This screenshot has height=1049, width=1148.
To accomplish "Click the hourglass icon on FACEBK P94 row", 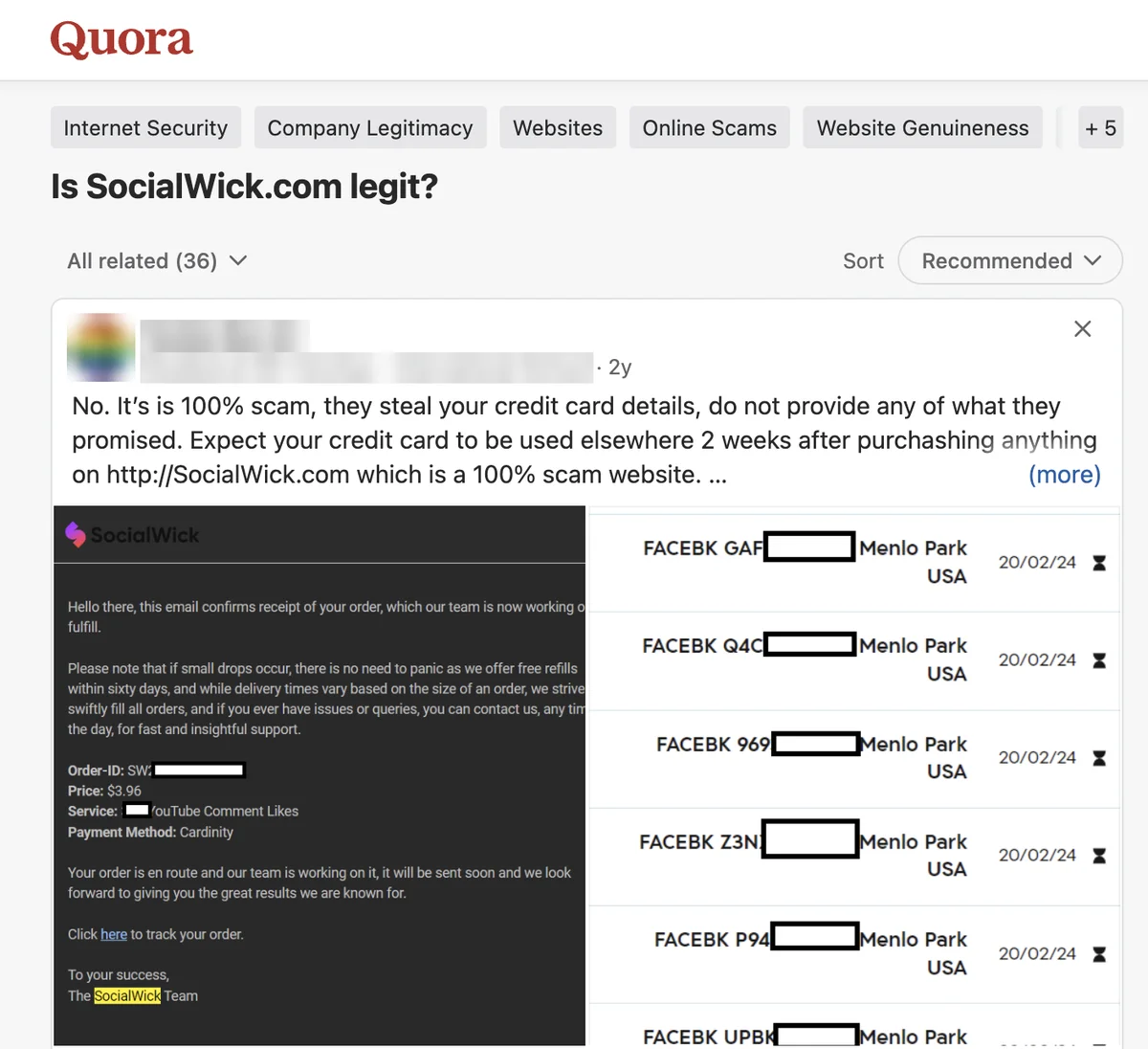I will pyautogui.click(x=1099, y=954).
